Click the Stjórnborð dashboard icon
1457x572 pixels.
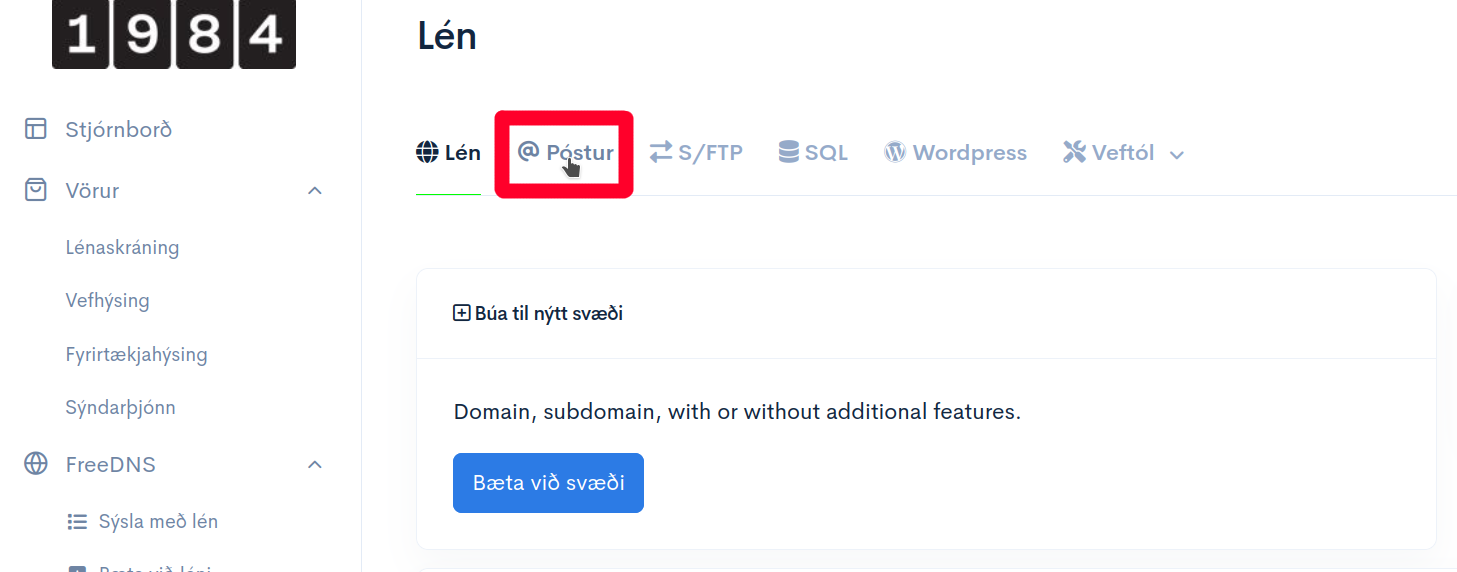coord(36,129)
